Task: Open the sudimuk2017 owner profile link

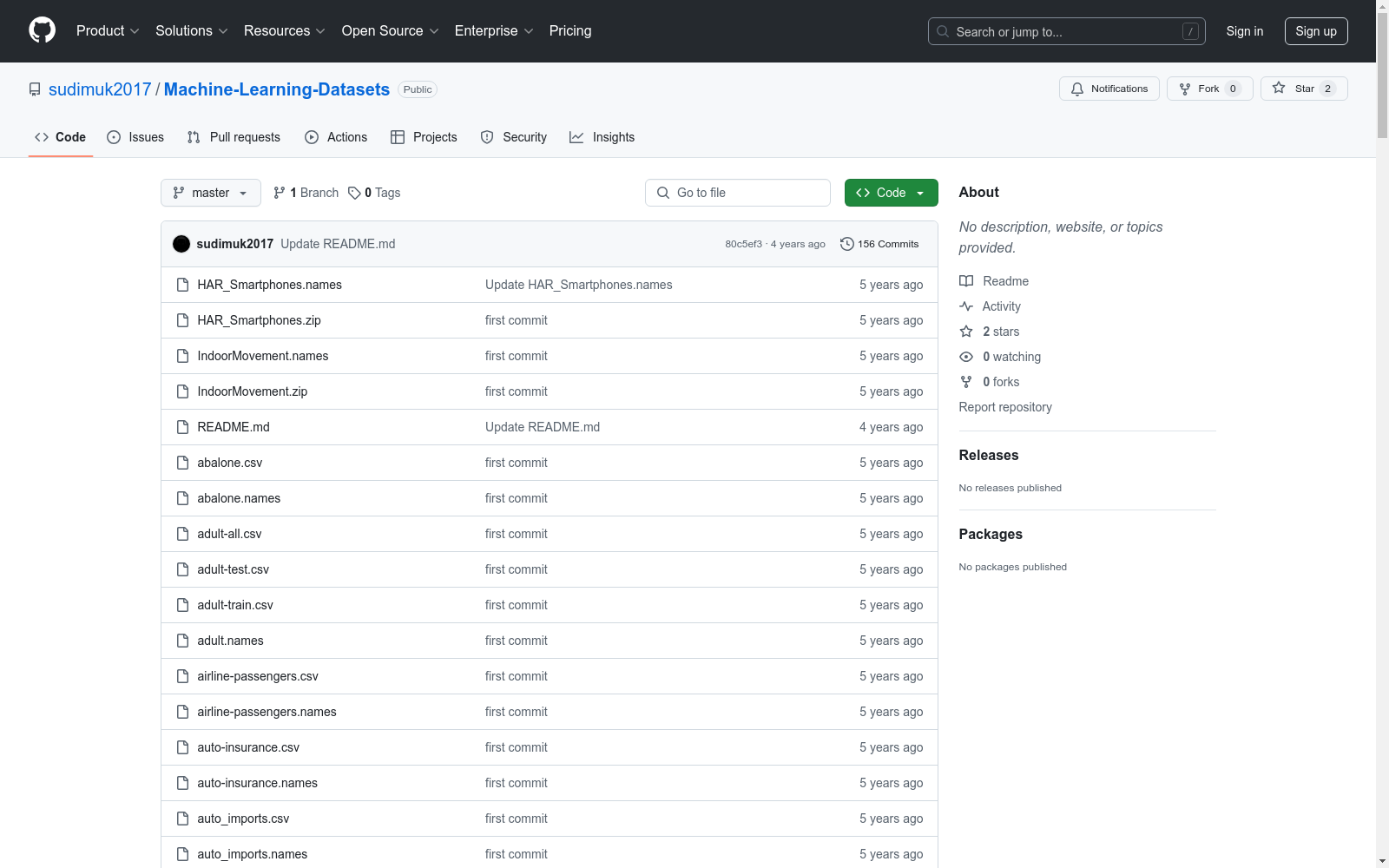Action: pyautogui.click(x=100, y=89)
